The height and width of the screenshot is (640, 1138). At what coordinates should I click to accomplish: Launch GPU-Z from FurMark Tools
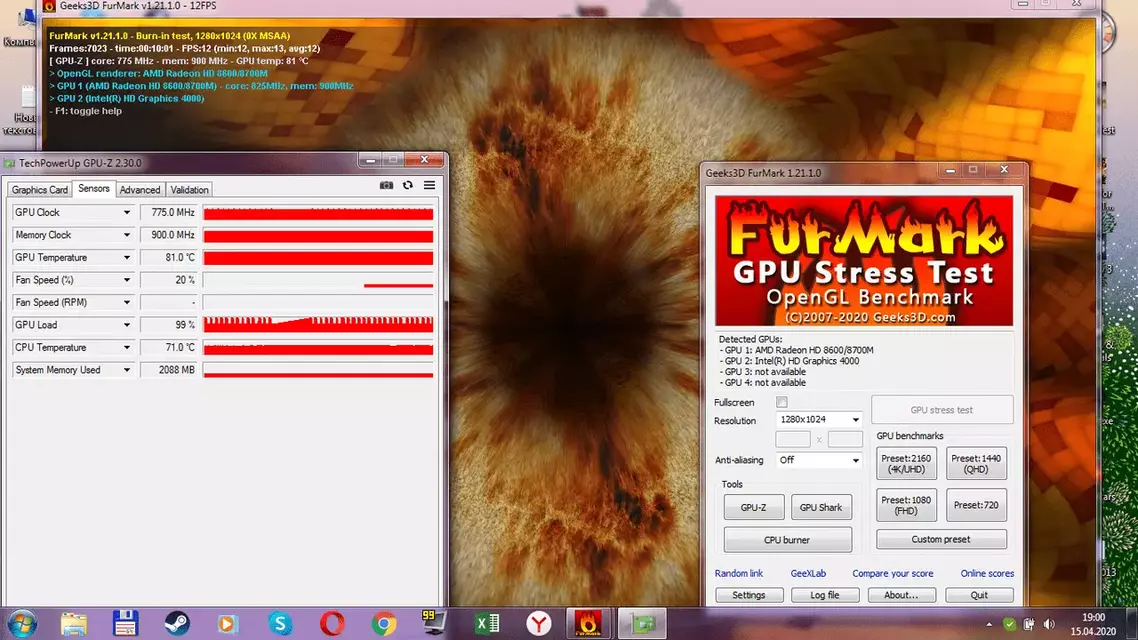[753, 507]
